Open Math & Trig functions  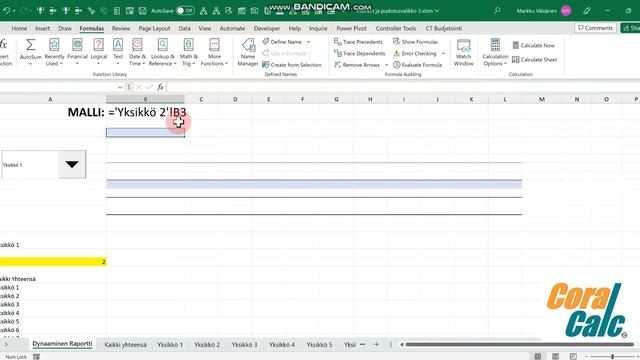click(x=189, y=52)
